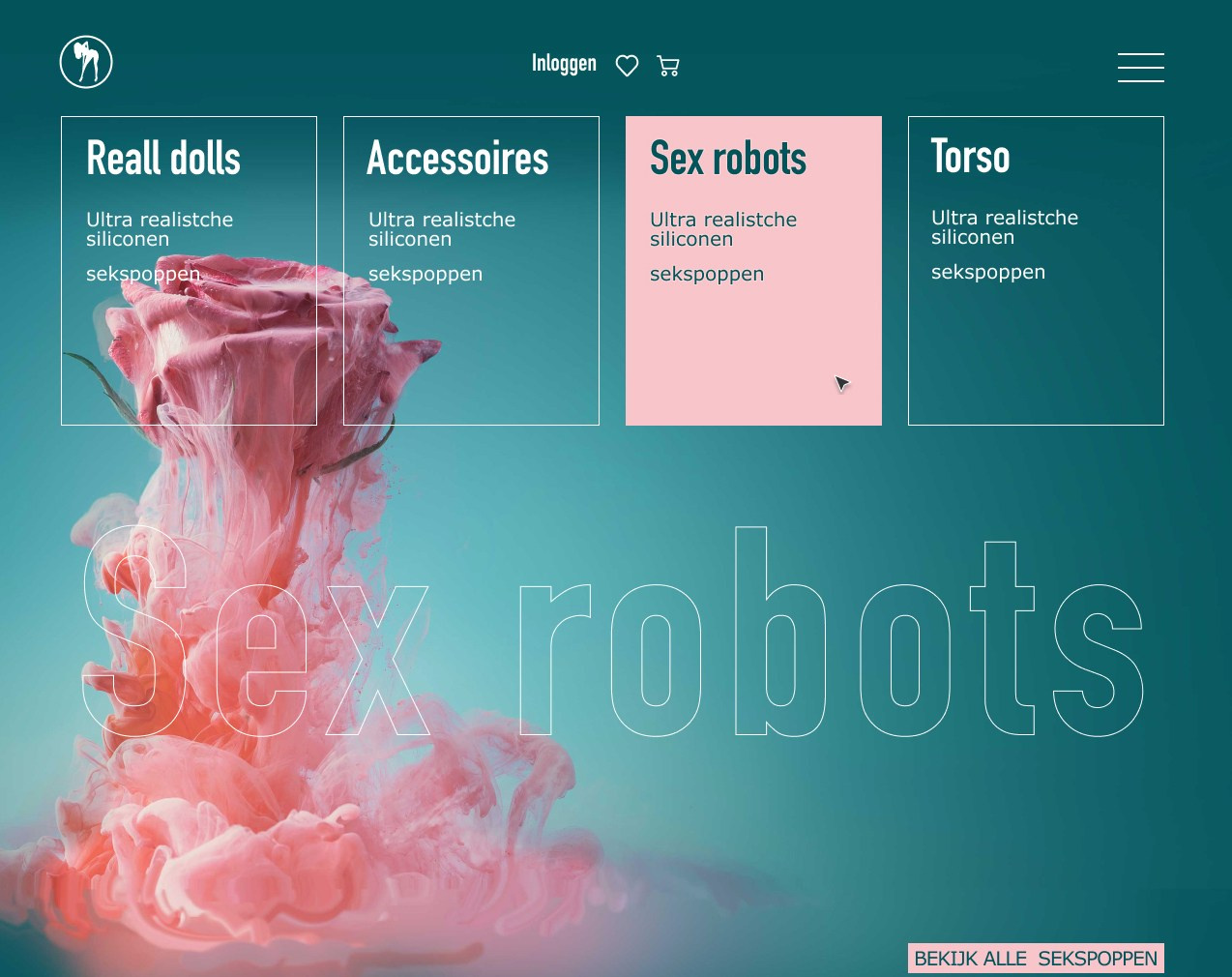Click "sekspoppen" link in Accessoires card
Viewport: 1232px width, 977px height.
[x=425, y=274]
